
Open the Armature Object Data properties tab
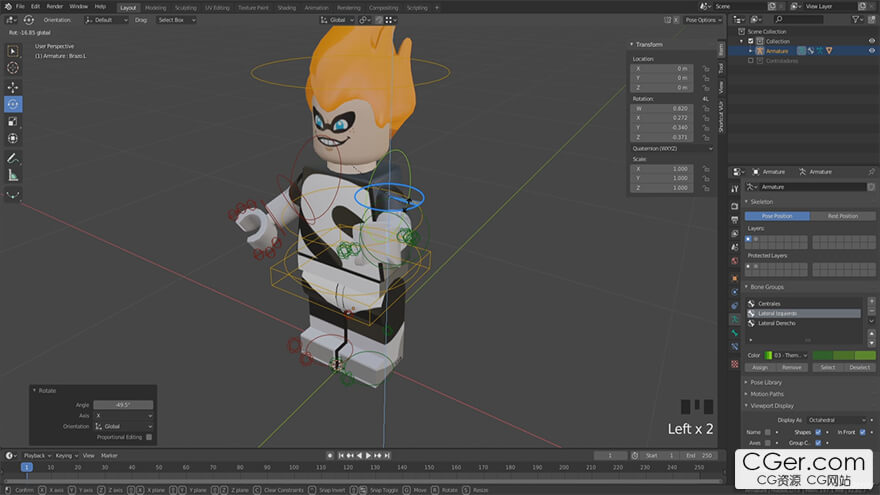[735, 319]
